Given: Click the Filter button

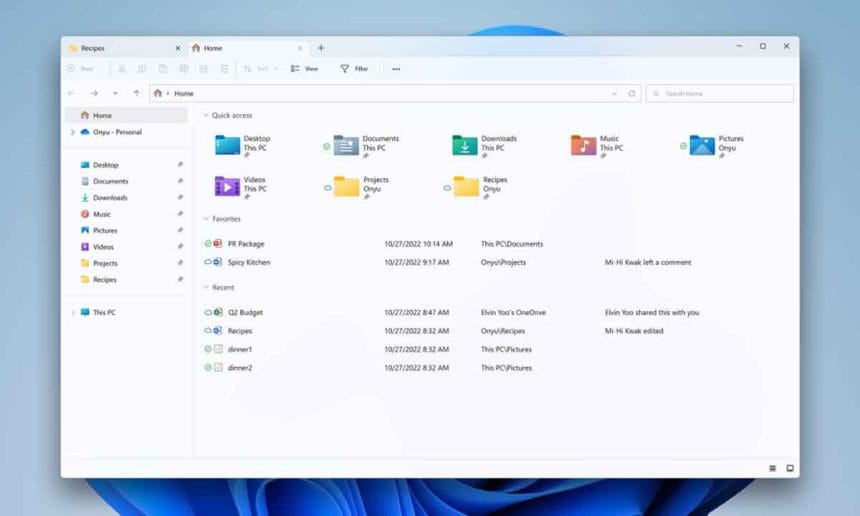Looking at the screenshot, I should pyautogui.click(x=354, y=69).
